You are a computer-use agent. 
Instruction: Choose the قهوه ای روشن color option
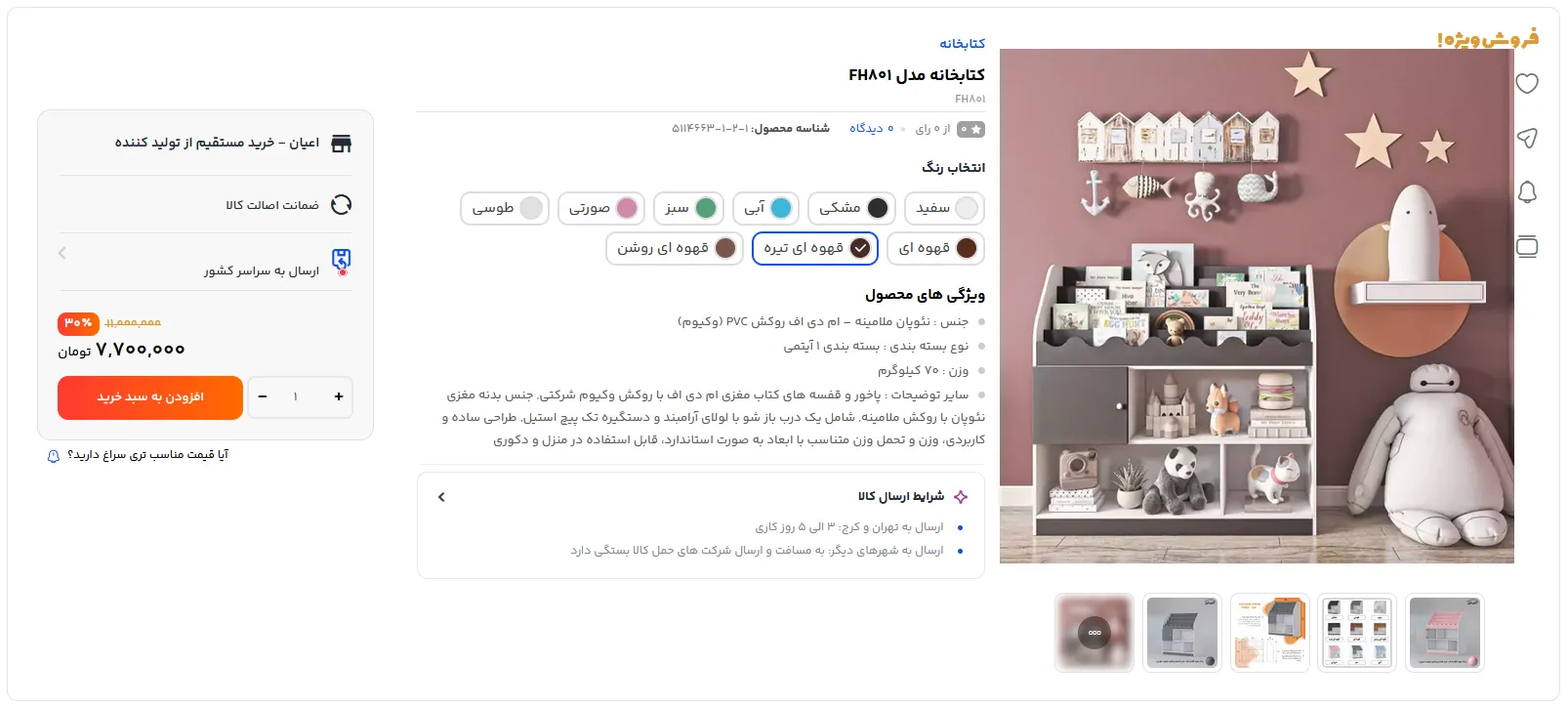click(x=675, y=248)
